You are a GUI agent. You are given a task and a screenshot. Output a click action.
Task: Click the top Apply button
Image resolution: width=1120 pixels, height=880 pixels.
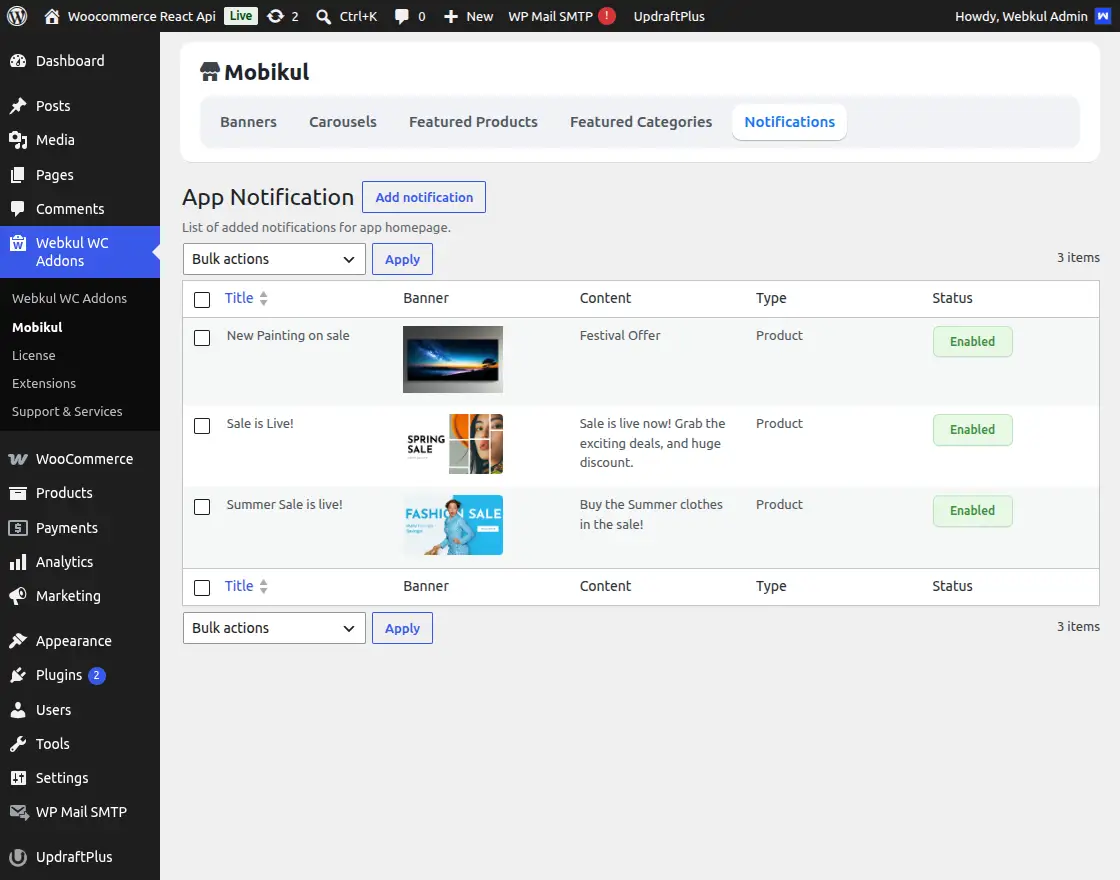(402, 259)
